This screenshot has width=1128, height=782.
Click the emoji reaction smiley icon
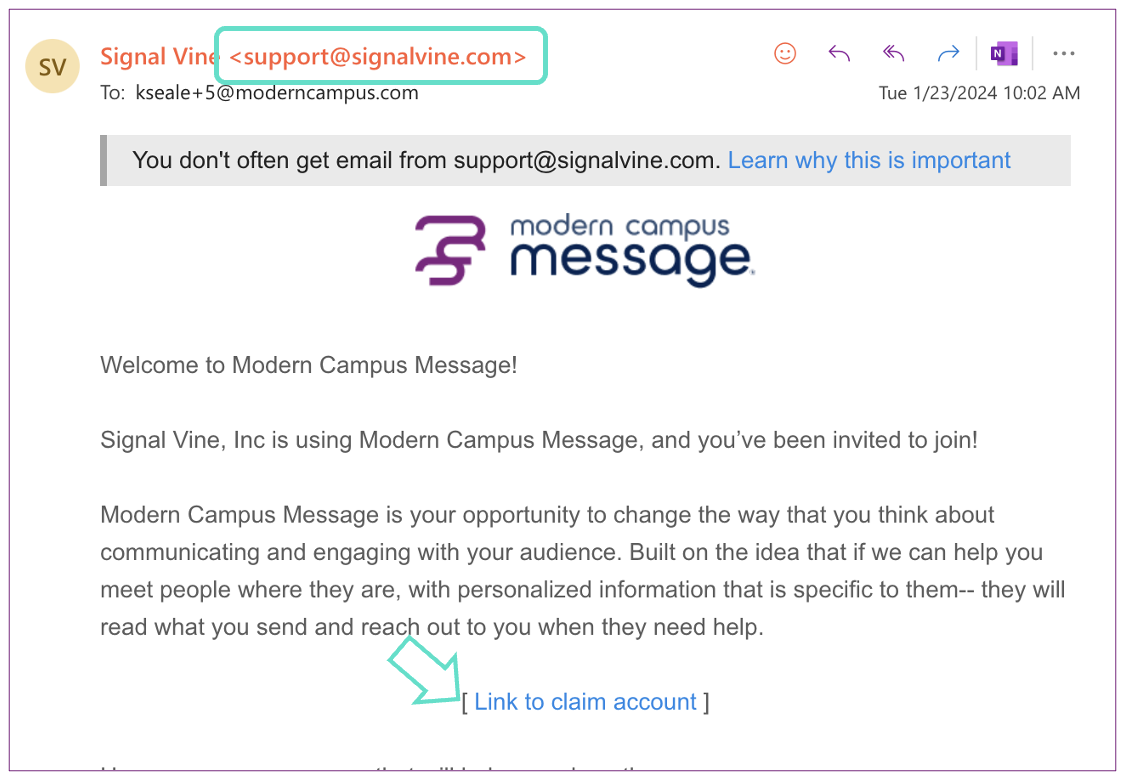coord(785,54)
